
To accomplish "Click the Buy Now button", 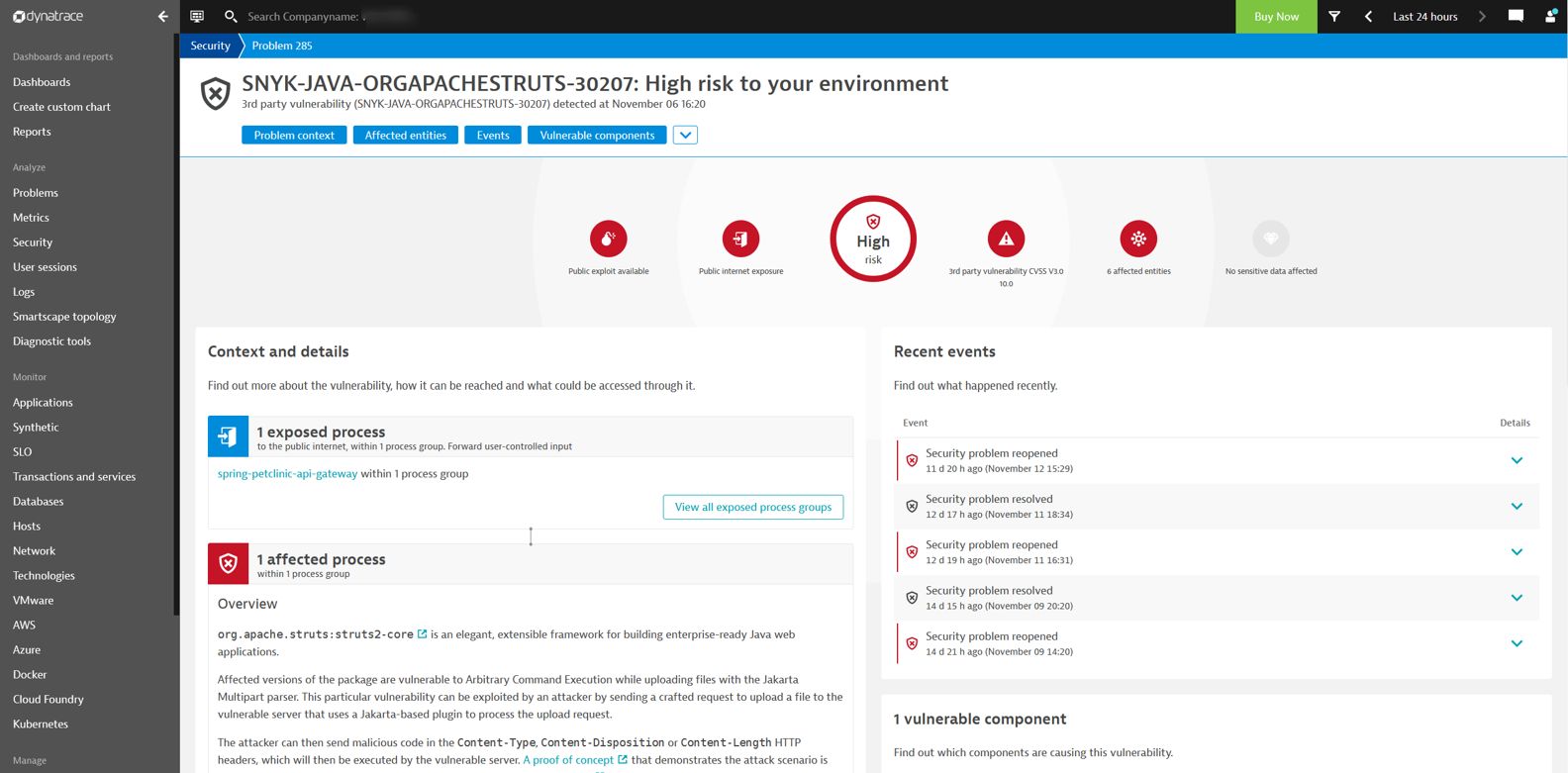I will (1276, 16).
